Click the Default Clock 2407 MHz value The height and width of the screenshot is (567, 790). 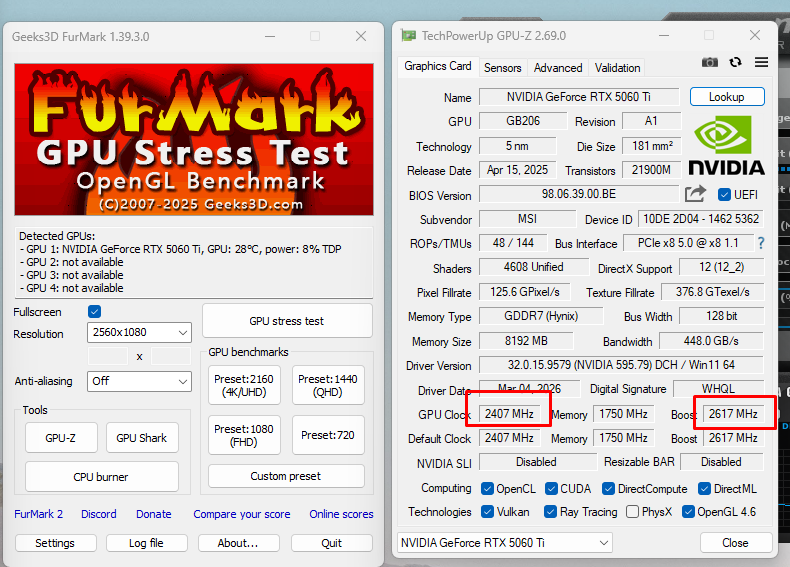509,438
